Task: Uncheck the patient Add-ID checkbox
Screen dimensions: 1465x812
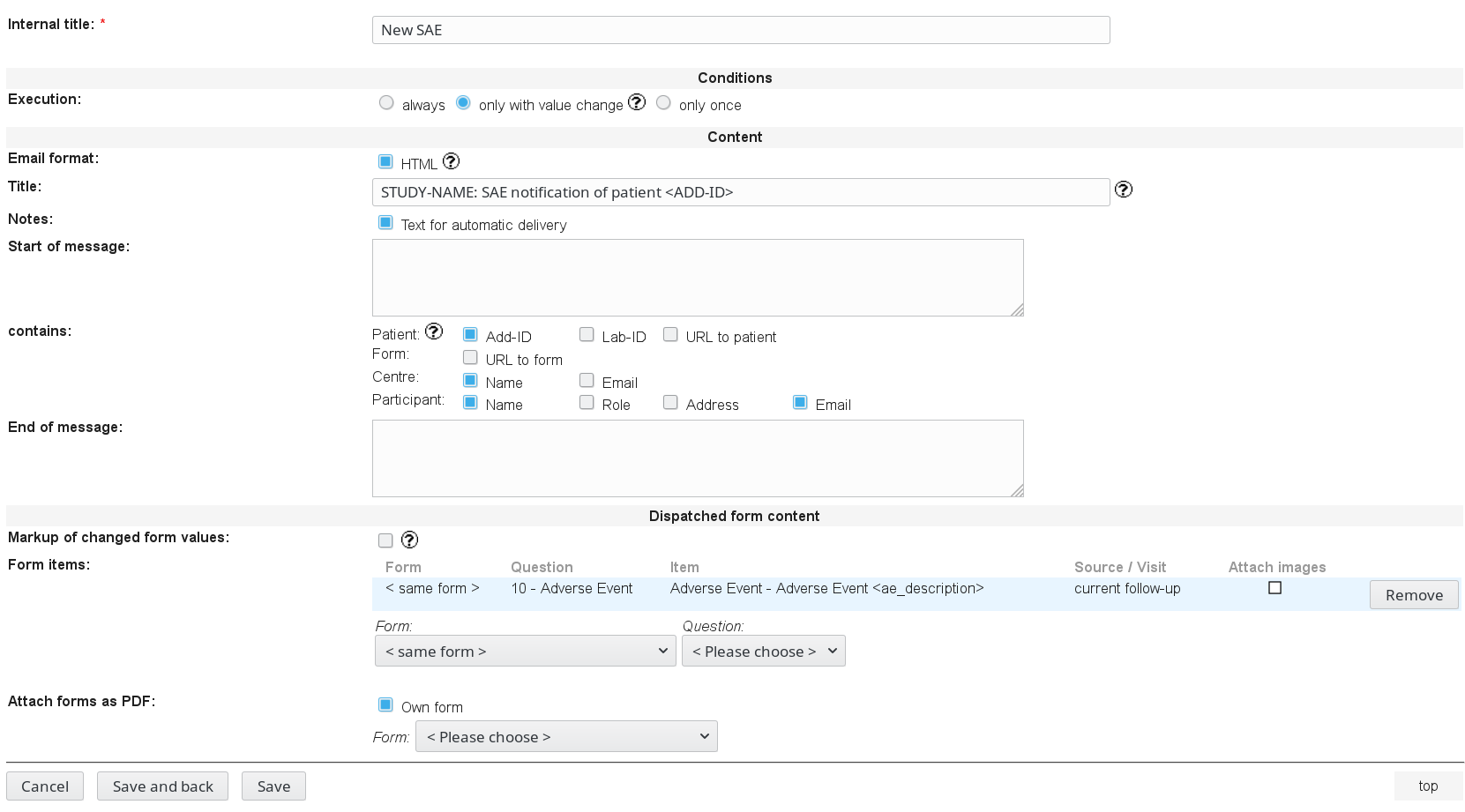Action: tap(470, 334)
